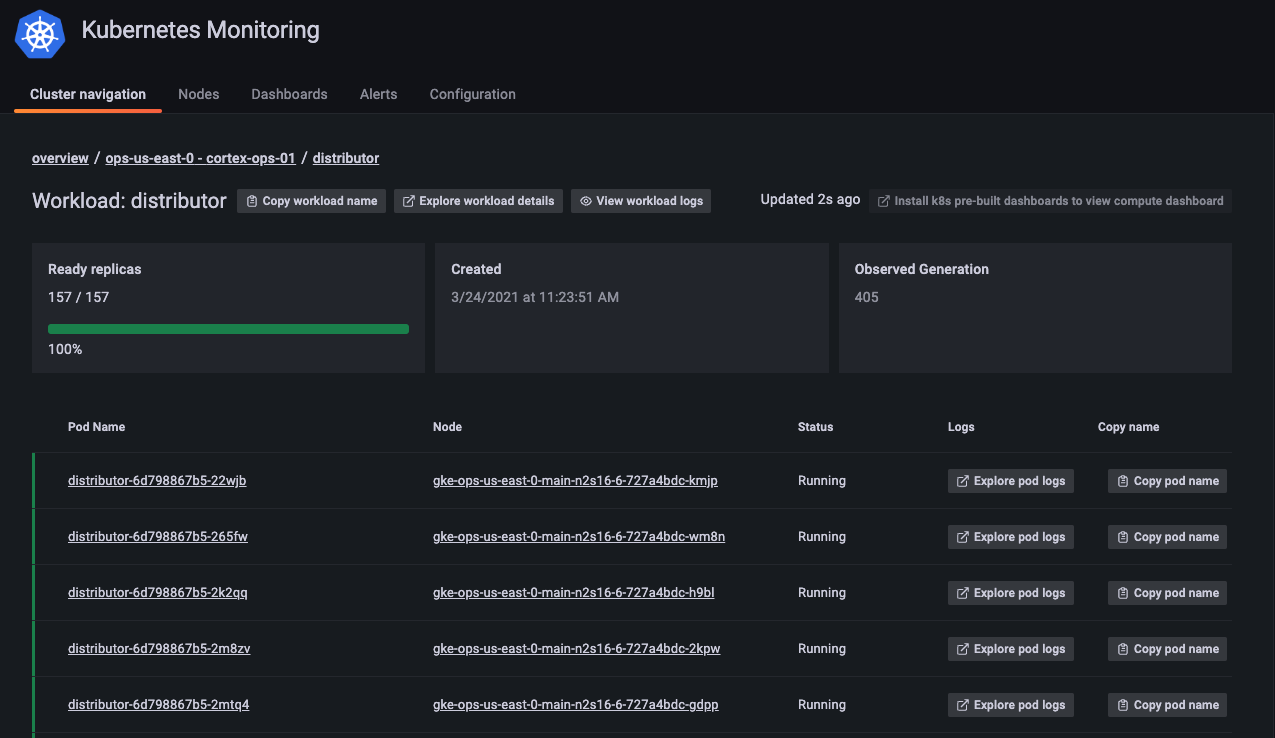Explore pod logs for distributor-6d798867b5-2k2qq
Screen dimensions: 1275x738
[x=1011, y=593]
